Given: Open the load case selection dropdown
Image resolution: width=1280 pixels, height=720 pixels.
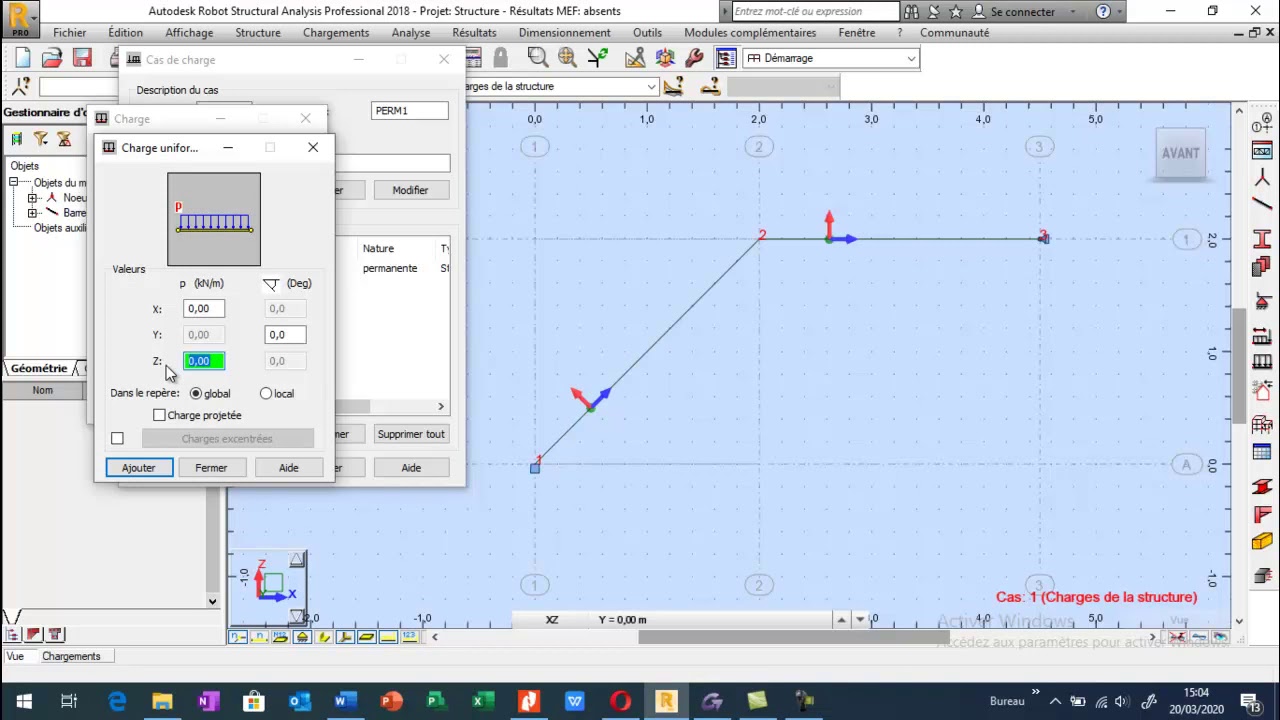Looking at the screenshot, I should (x=651, y=86).
